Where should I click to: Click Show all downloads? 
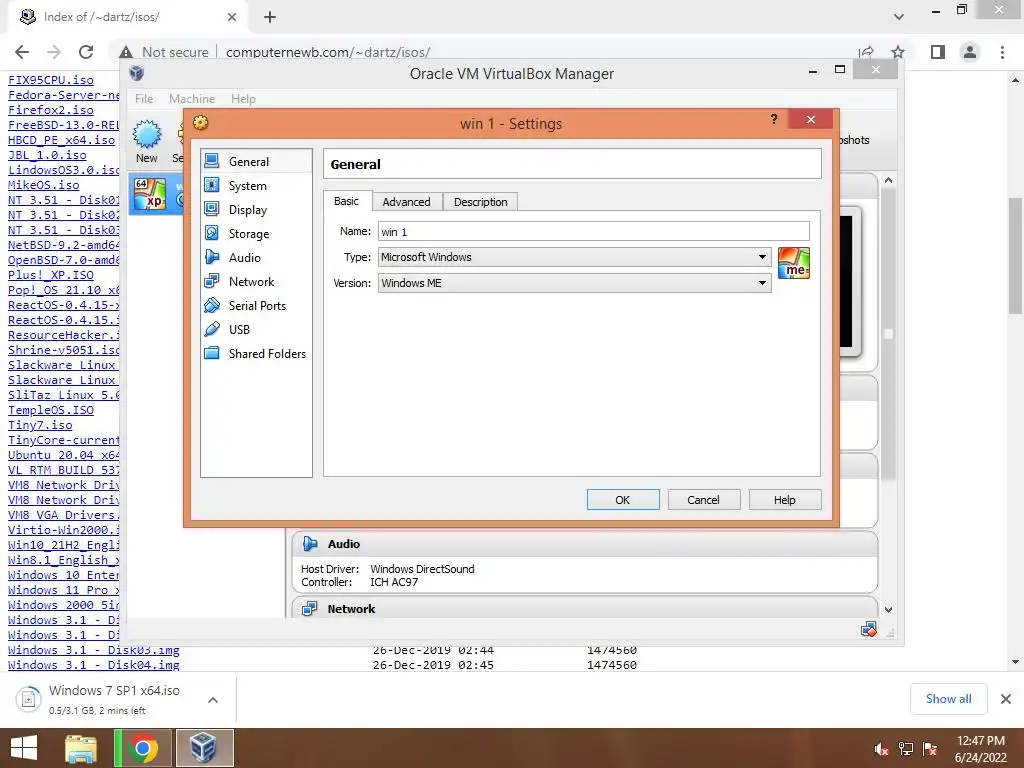[948, 699]
